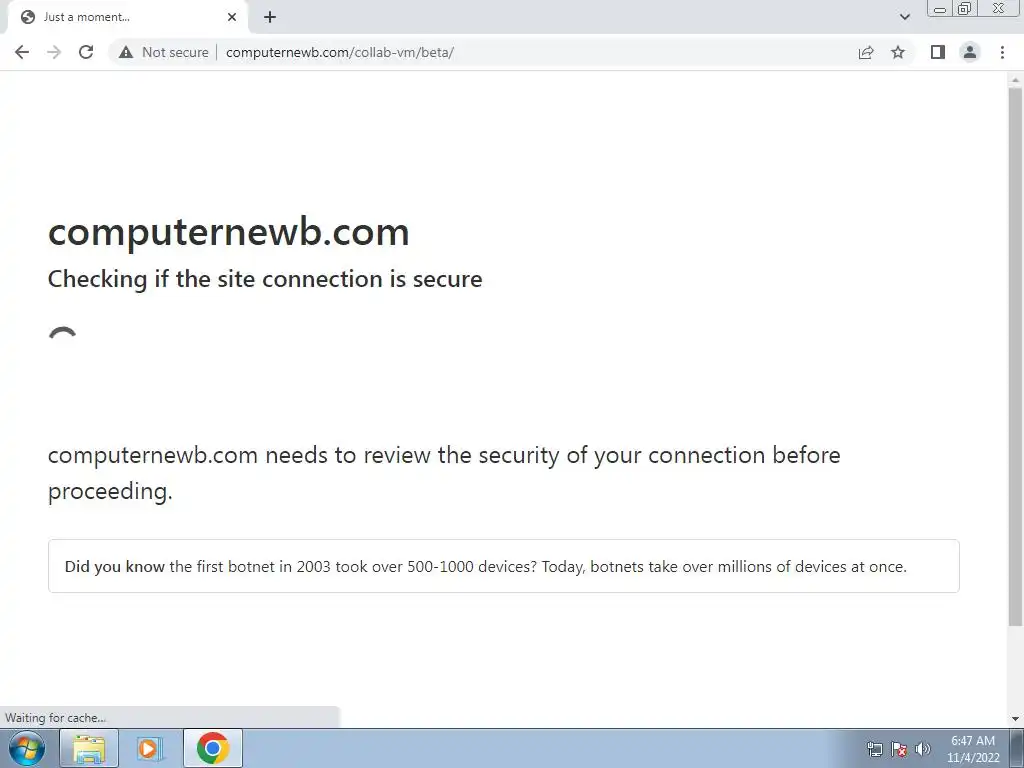Open a new tab with plus button

[x=270, y=17]
